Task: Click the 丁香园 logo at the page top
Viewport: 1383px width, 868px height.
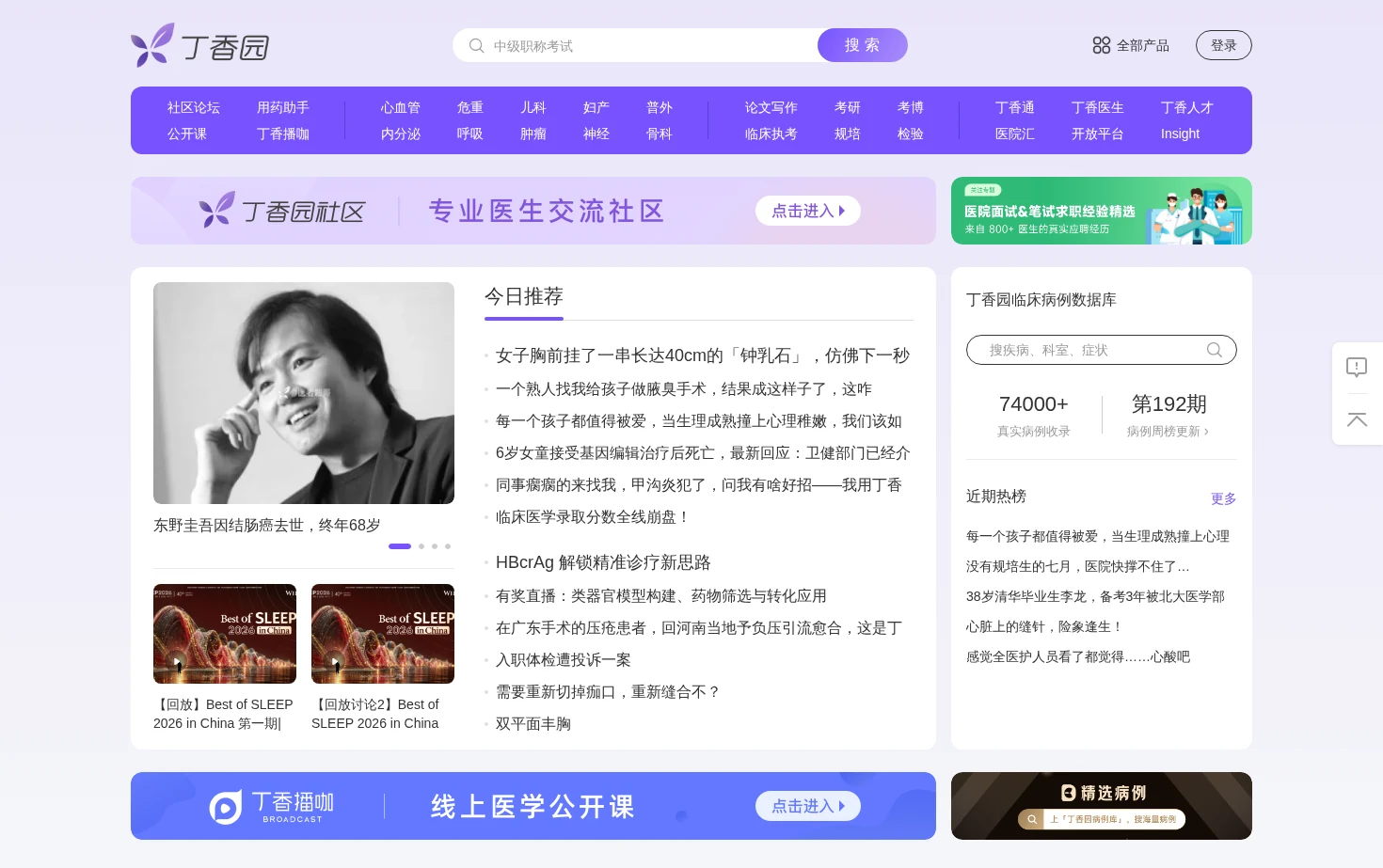Action: point(200,45)
